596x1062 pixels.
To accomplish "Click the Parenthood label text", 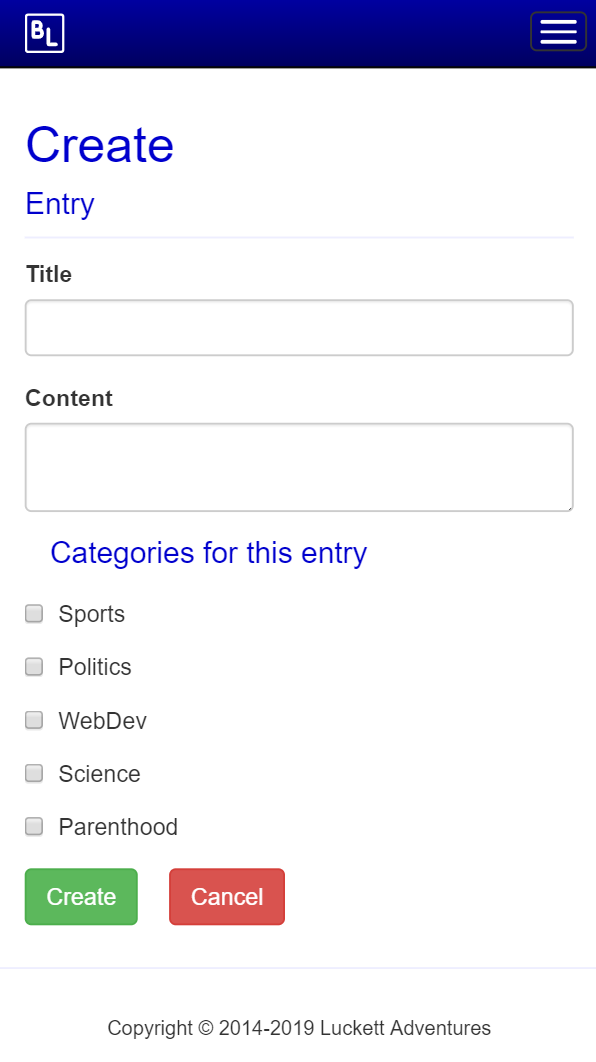I will [119, 827].
